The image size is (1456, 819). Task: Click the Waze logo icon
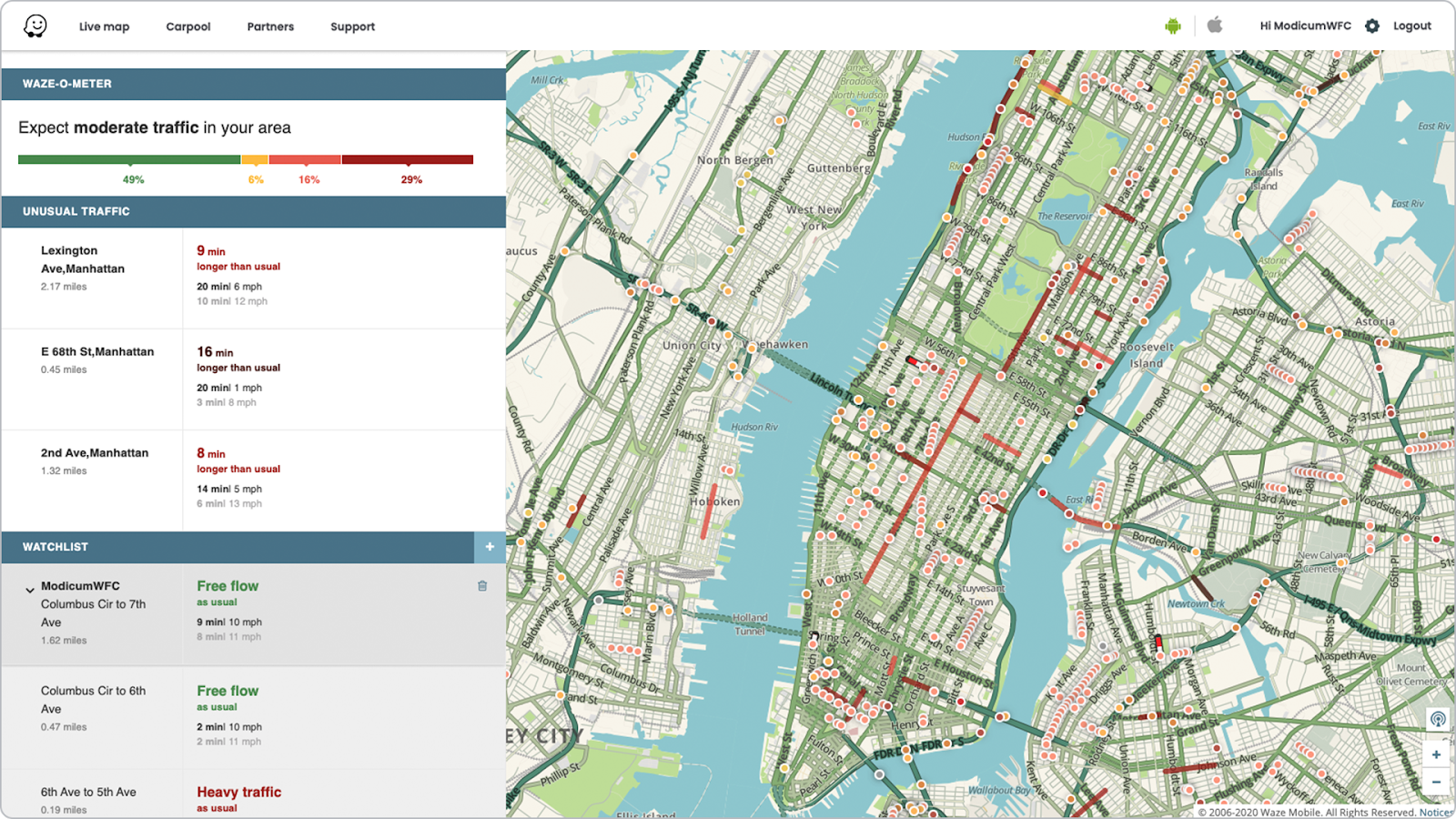tap(35, 25)
